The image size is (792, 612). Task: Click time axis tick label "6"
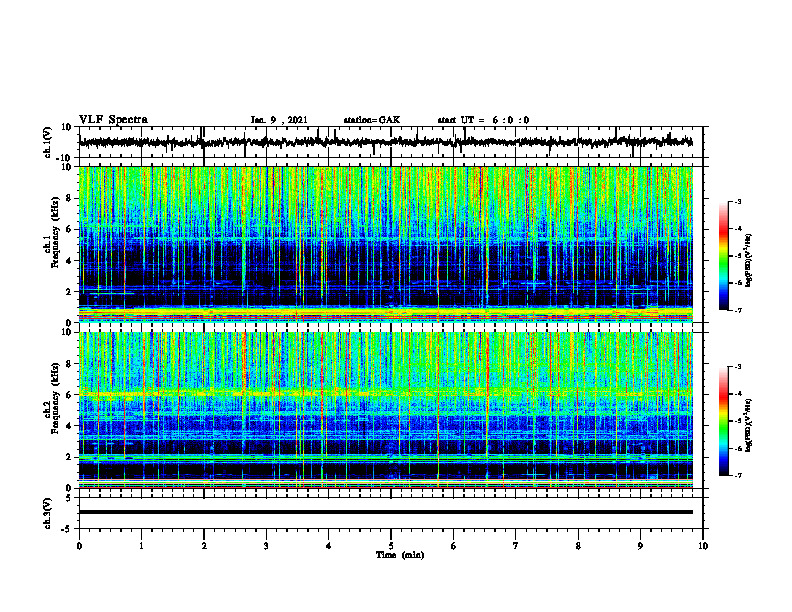[454, 546]
